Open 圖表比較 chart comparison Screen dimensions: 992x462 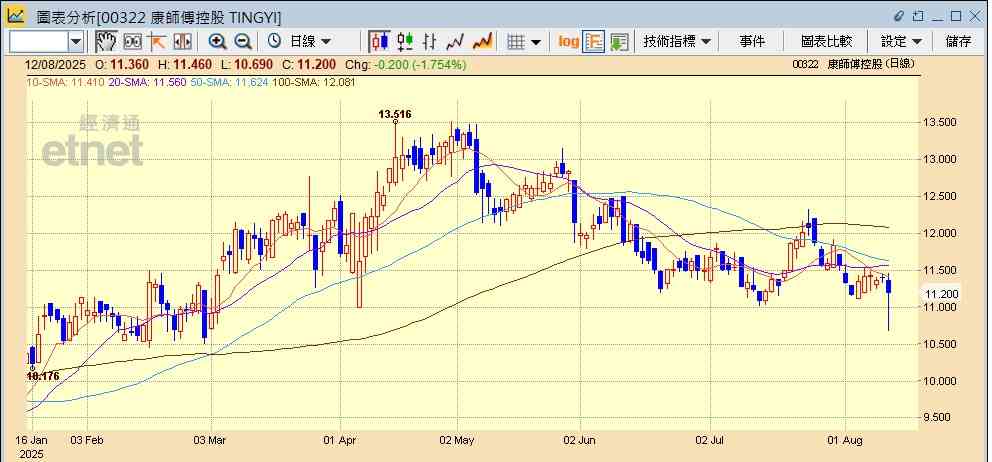point(826,42)
